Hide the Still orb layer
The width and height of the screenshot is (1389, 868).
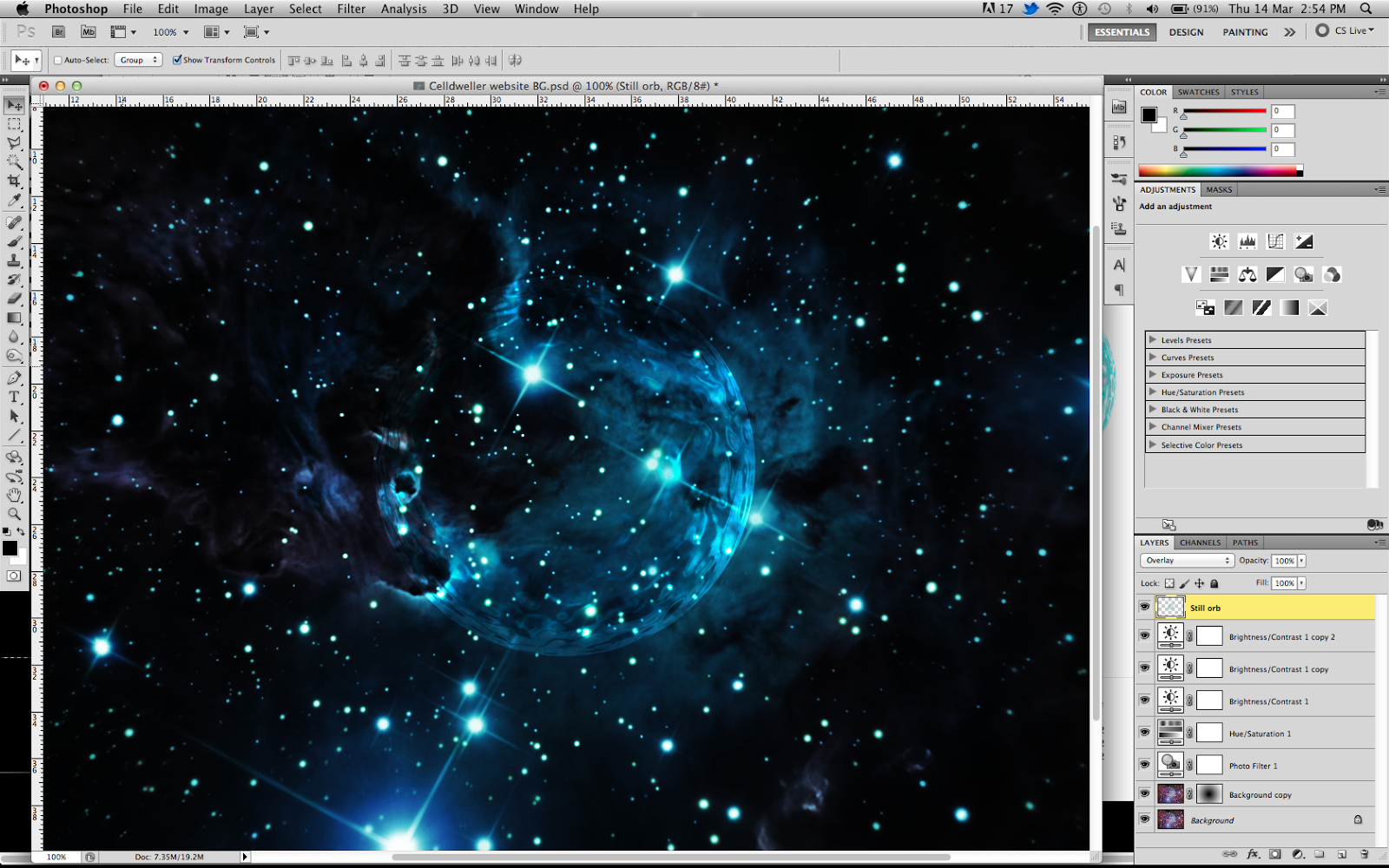coord(1144,607)
